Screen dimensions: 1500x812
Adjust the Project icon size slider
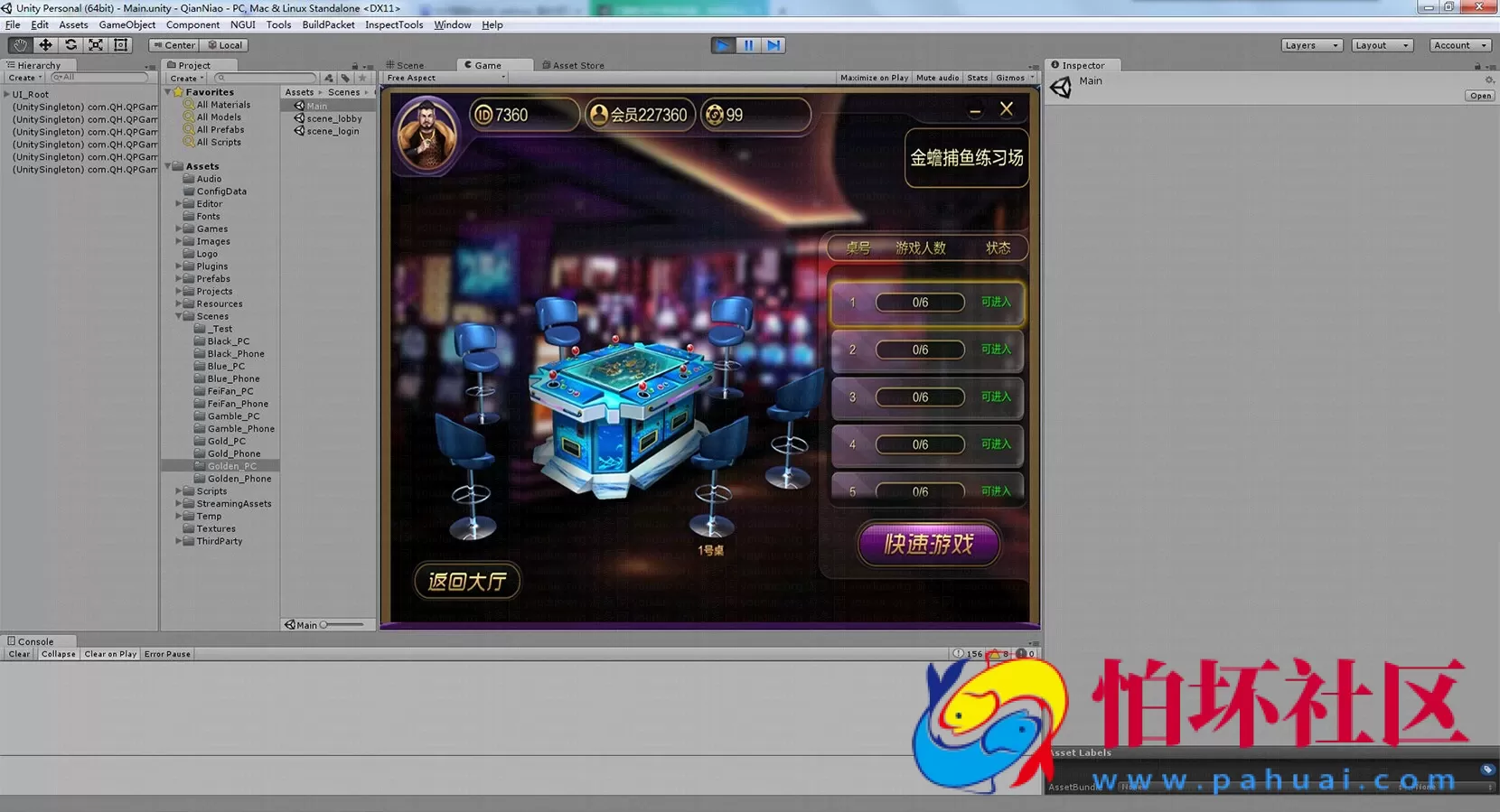(x=342, y=625)
